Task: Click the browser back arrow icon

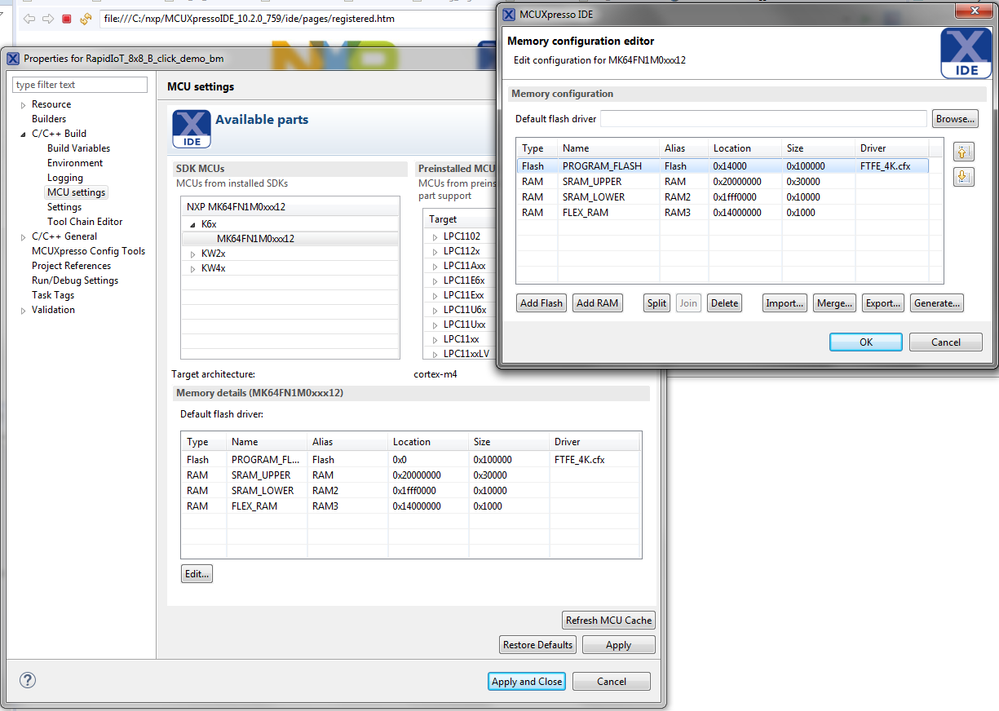Action: (x=29, y=19)
